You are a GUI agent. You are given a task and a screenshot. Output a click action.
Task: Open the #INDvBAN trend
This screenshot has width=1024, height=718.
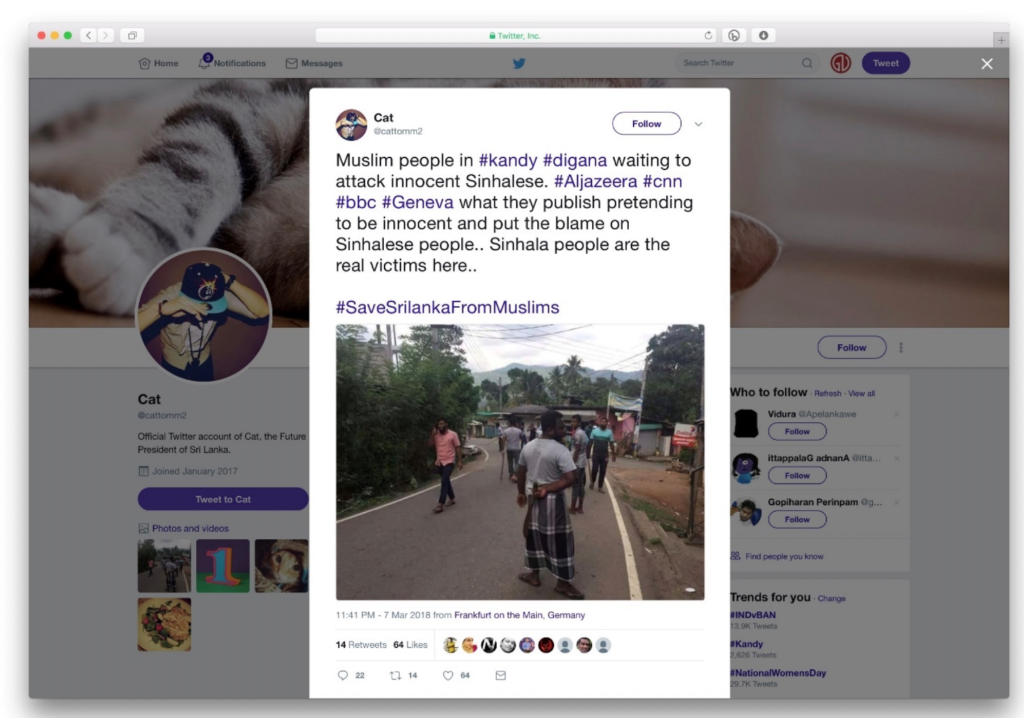[x=753, y=615]
